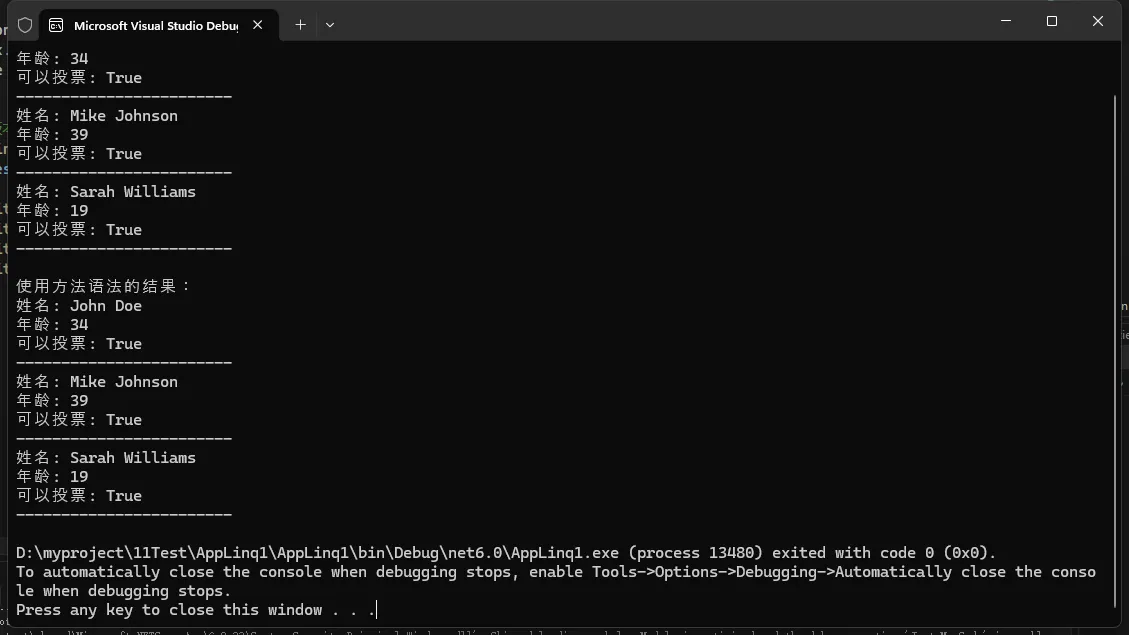Image resolution: width=1129 pixels, height=635 pixels.
Task: Click the console icon on the tab
Action: (x=56, y=25)
